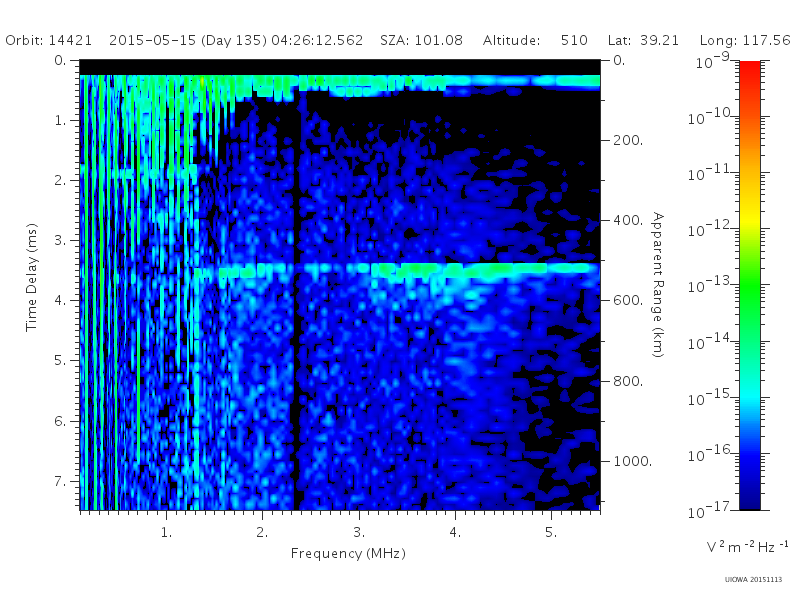Click time delay tick label '6.' on left axis

pos(60,421)
